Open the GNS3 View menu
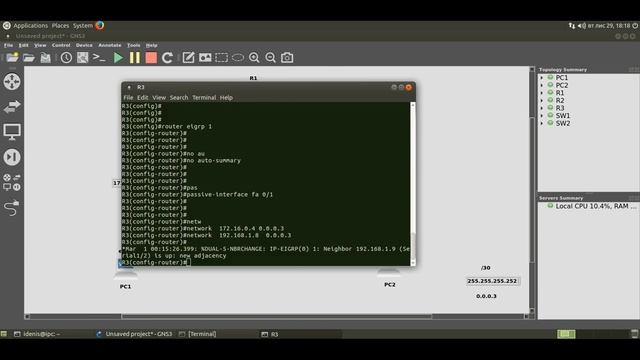640x360 pixels. tap(40, 45)
